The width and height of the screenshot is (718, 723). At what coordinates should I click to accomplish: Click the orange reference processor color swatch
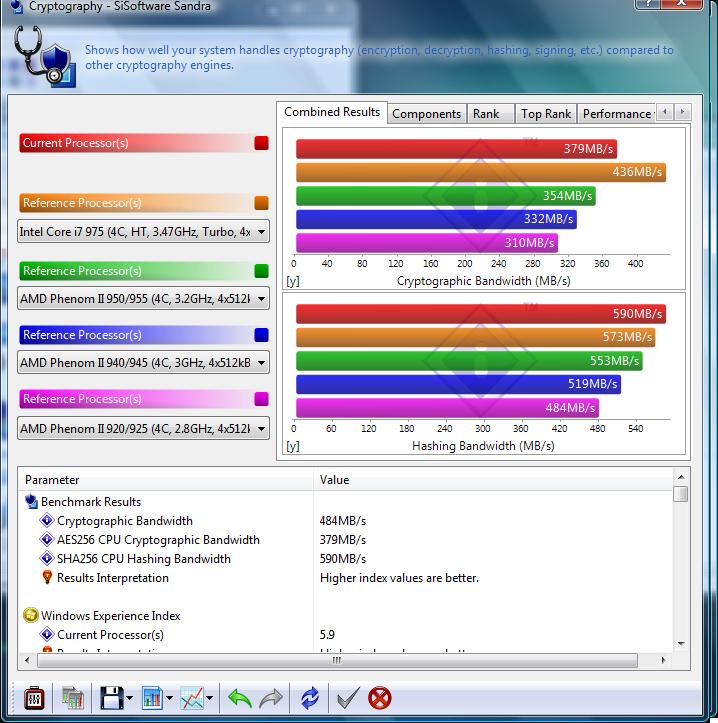point(261,203)
